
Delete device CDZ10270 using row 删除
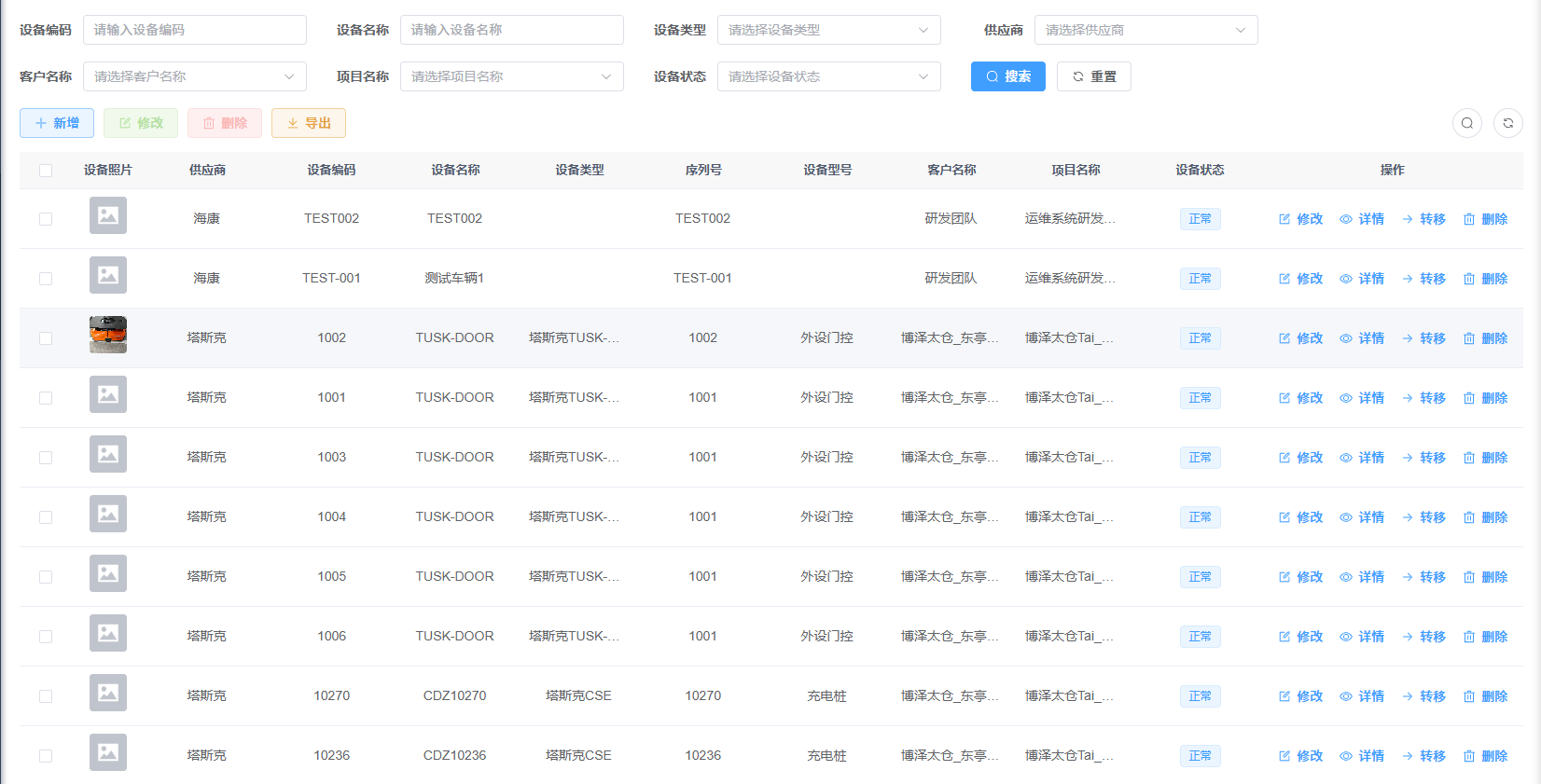(1485, 696)
